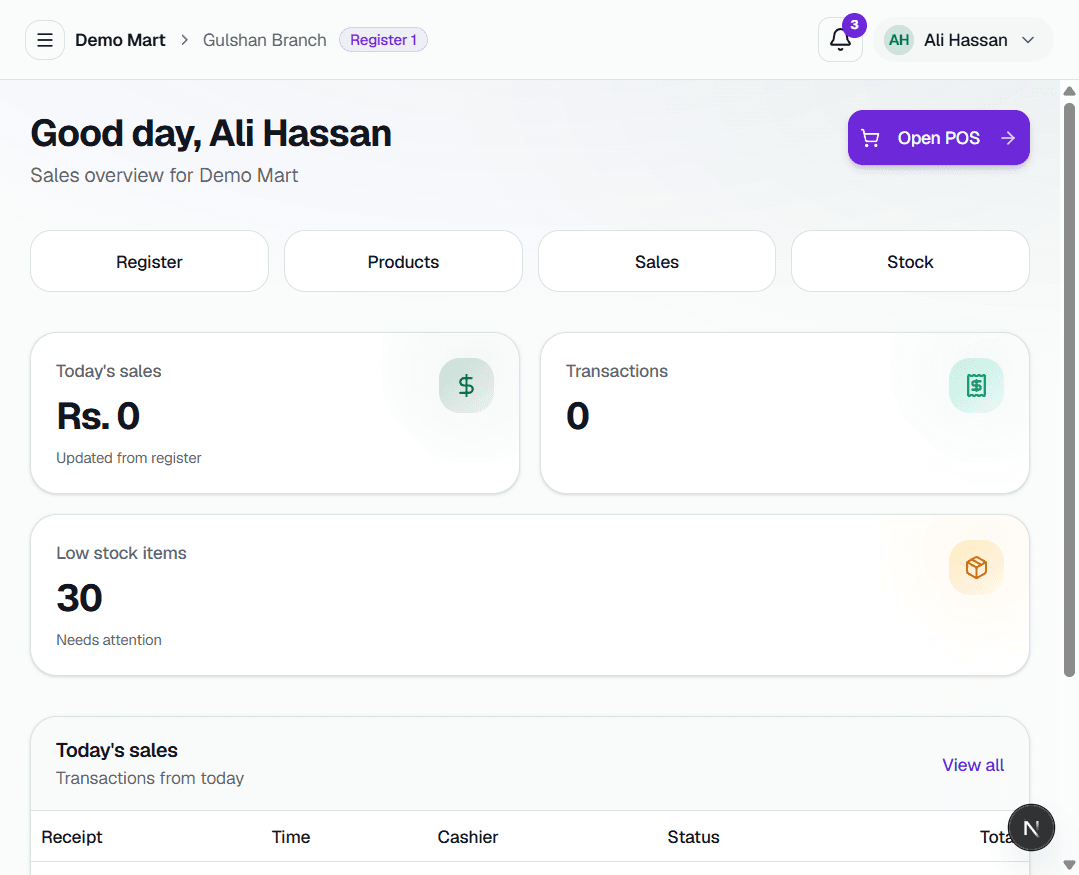
Task: Click the Transactions card label
Action: [x=617, y=371]
